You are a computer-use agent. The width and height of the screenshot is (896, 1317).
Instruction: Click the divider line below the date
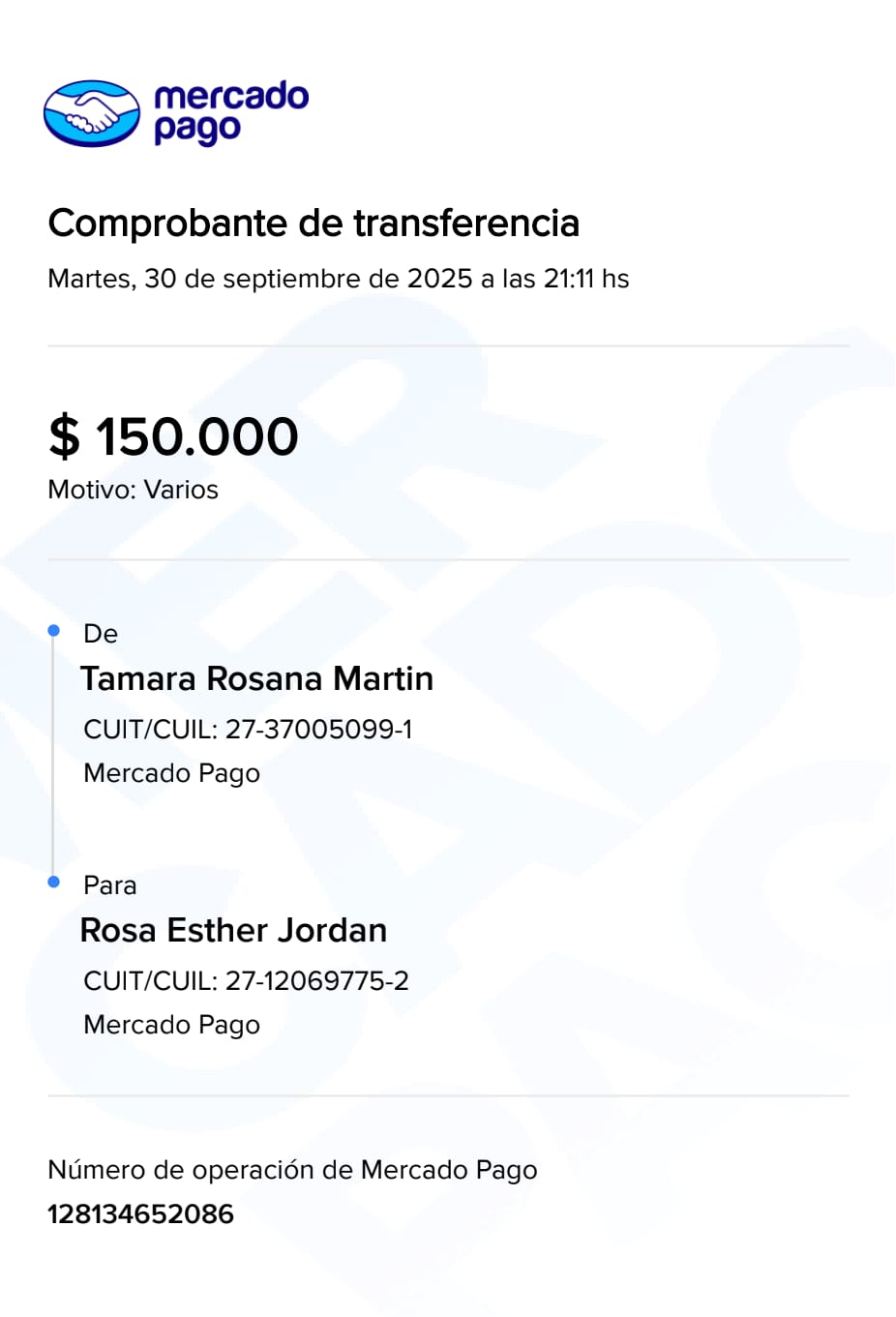point(448,345)
